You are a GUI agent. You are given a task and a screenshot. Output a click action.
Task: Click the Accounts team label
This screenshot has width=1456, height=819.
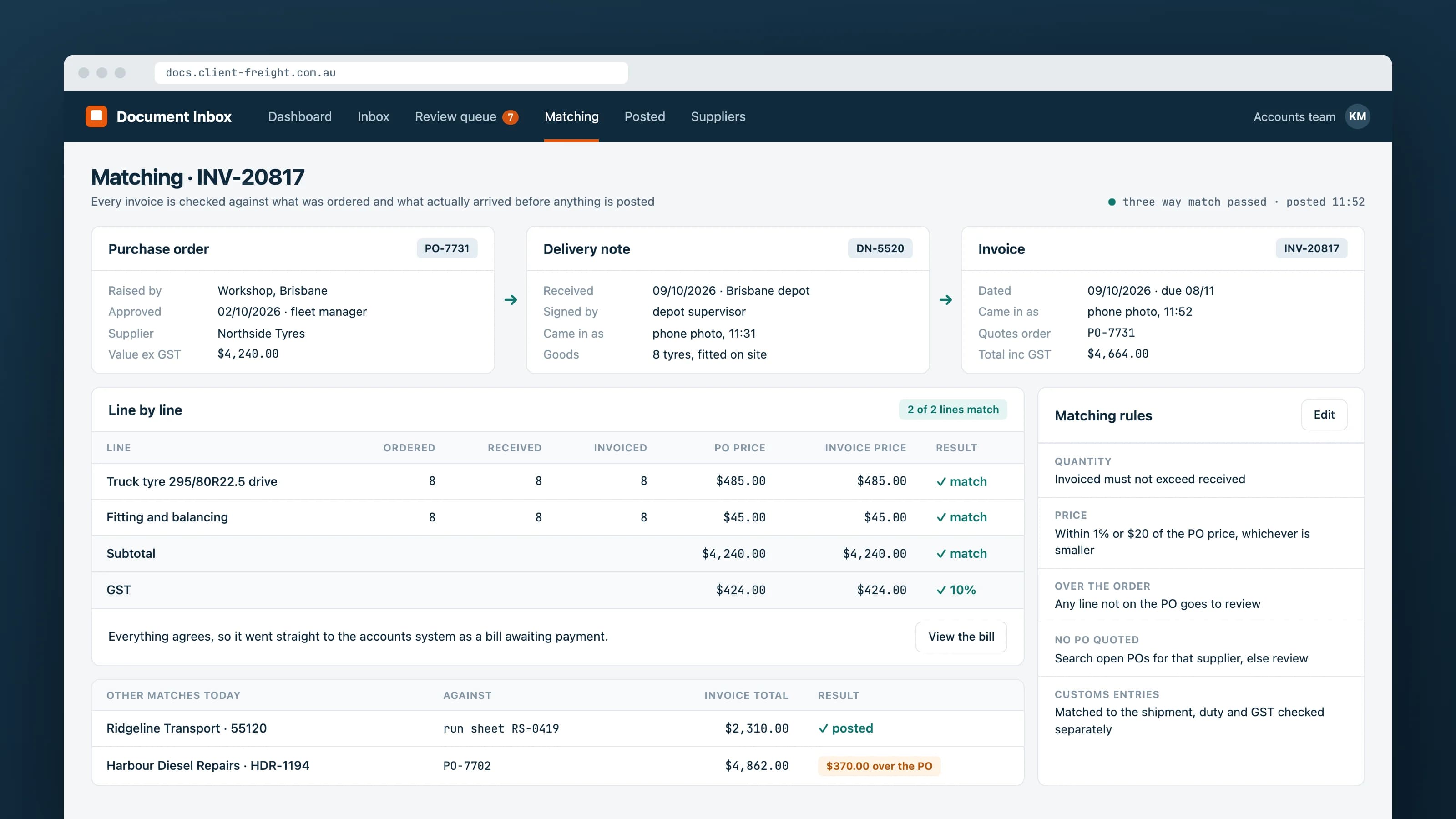1294,116
